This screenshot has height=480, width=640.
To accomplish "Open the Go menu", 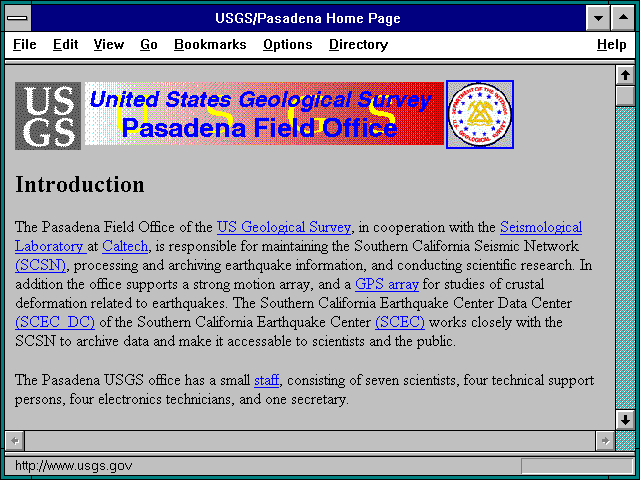I will (x=149, y=44).
